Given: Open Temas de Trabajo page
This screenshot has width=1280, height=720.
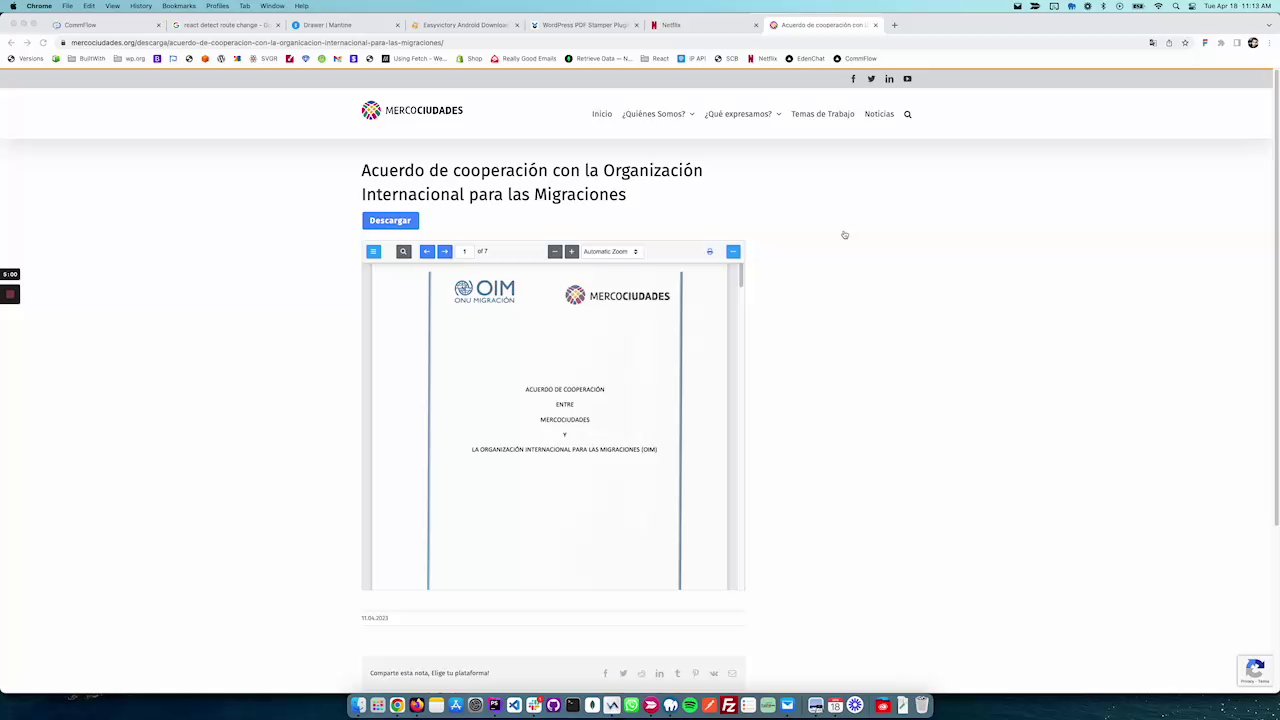Looking at the screenshot, I should tap(823, 114).
